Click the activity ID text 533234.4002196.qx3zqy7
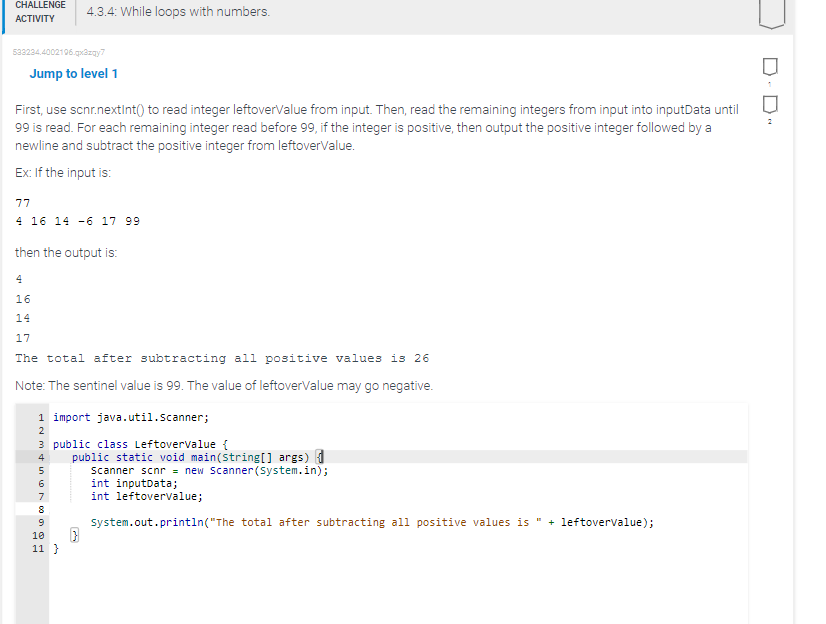Screen dimensions: 826x624 click(x=61, y=51)
